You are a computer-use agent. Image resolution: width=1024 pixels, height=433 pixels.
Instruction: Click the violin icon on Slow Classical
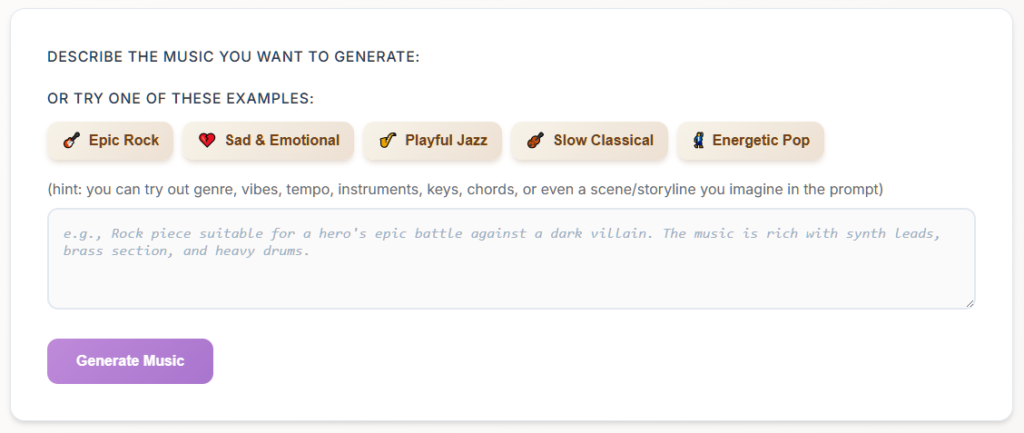(535, 141)
